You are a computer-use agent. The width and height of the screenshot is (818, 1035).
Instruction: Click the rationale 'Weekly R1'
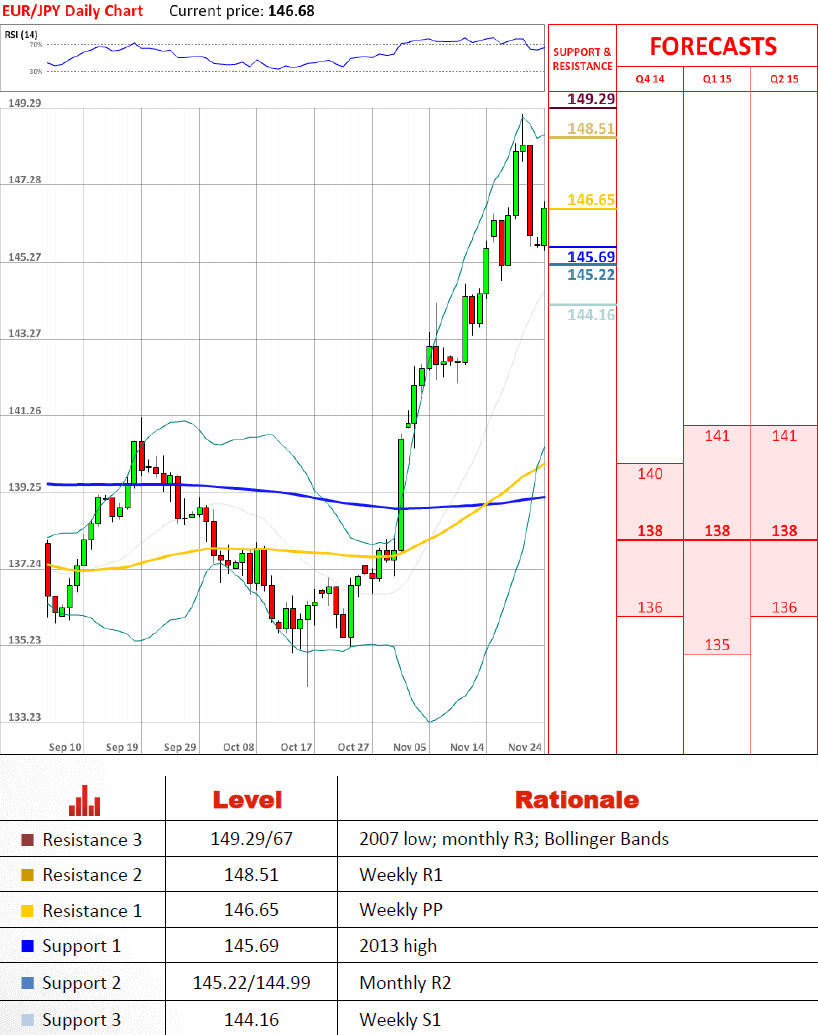point(401,875)
